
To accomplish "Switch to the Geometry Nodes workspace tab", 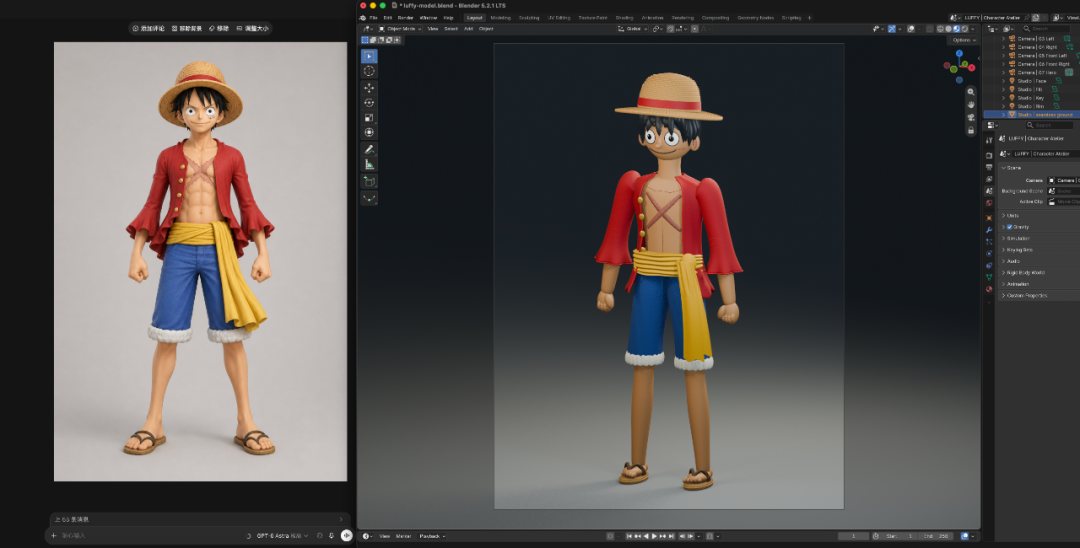I will tap(755, 17).
